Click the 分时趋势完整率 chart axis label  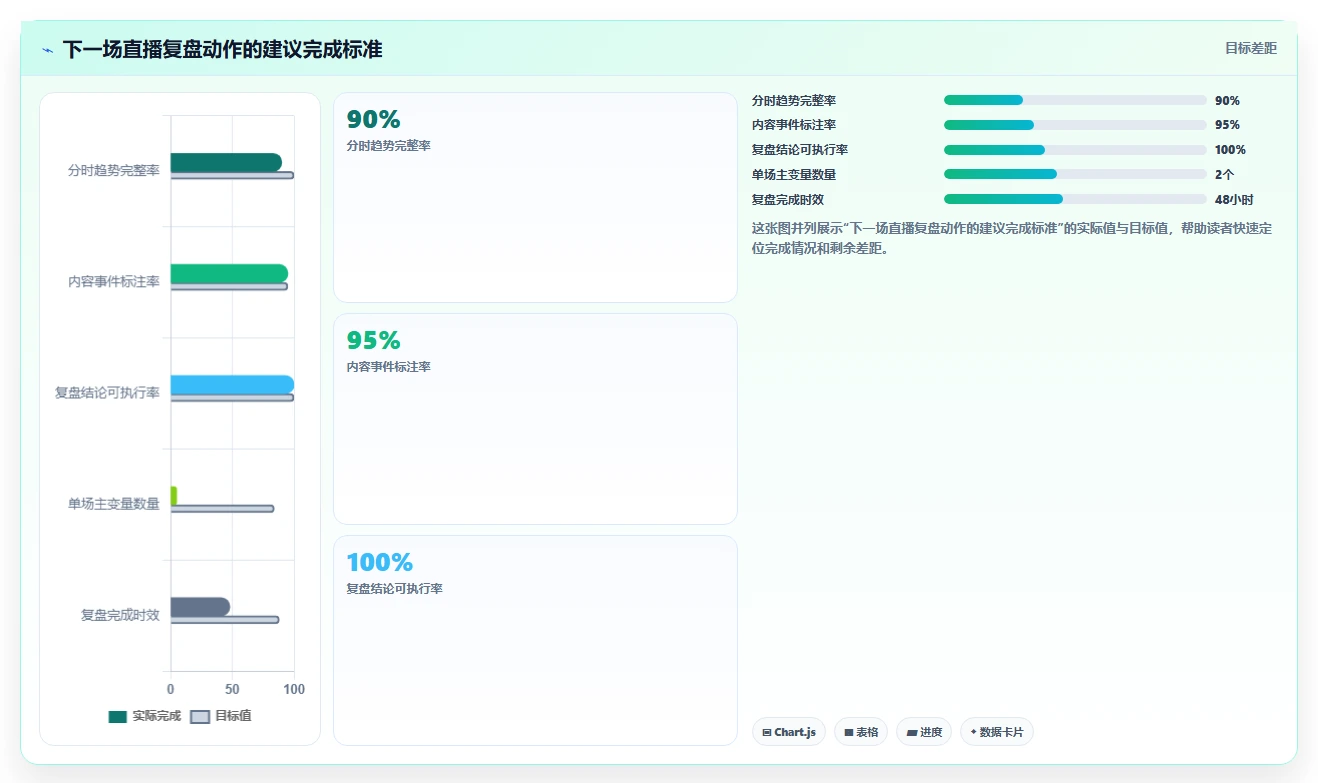click(x=114, y=171)
